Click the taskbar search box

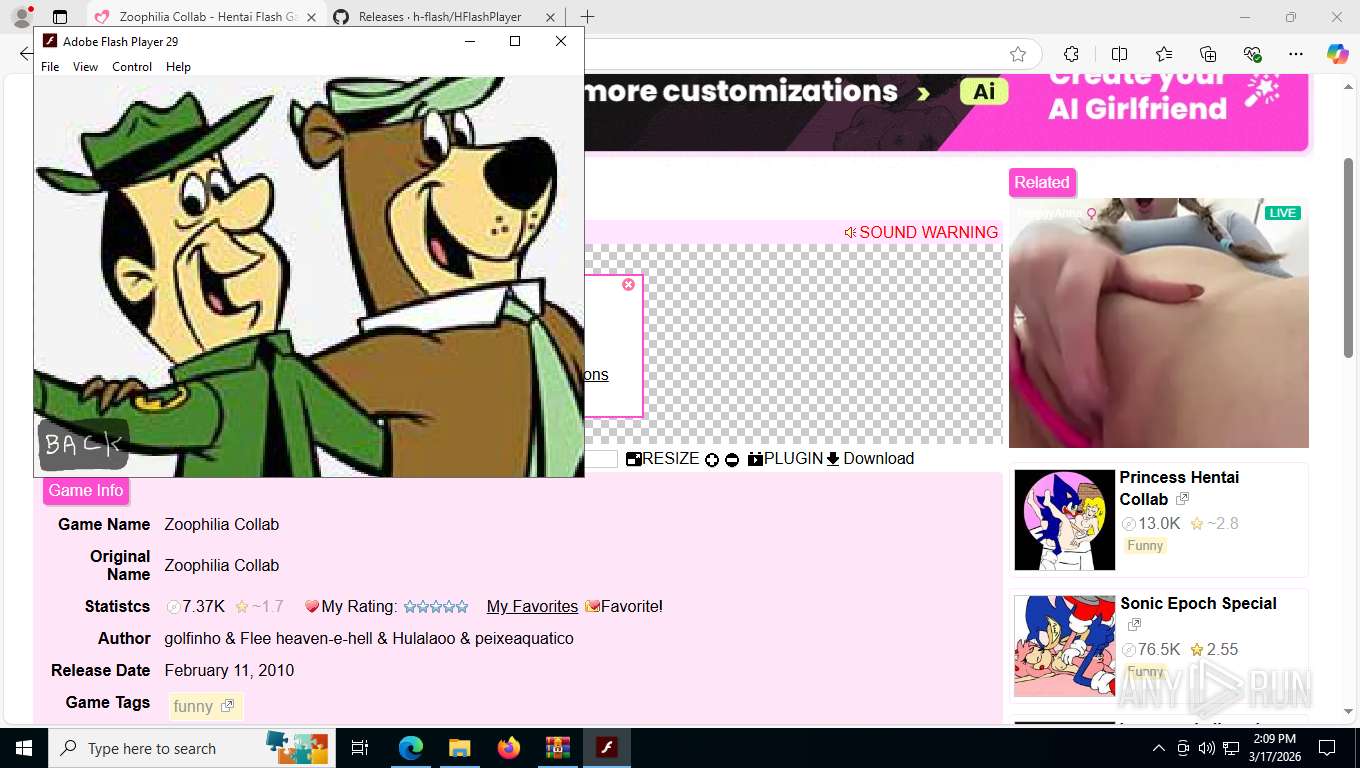click(x=190, y=748)
